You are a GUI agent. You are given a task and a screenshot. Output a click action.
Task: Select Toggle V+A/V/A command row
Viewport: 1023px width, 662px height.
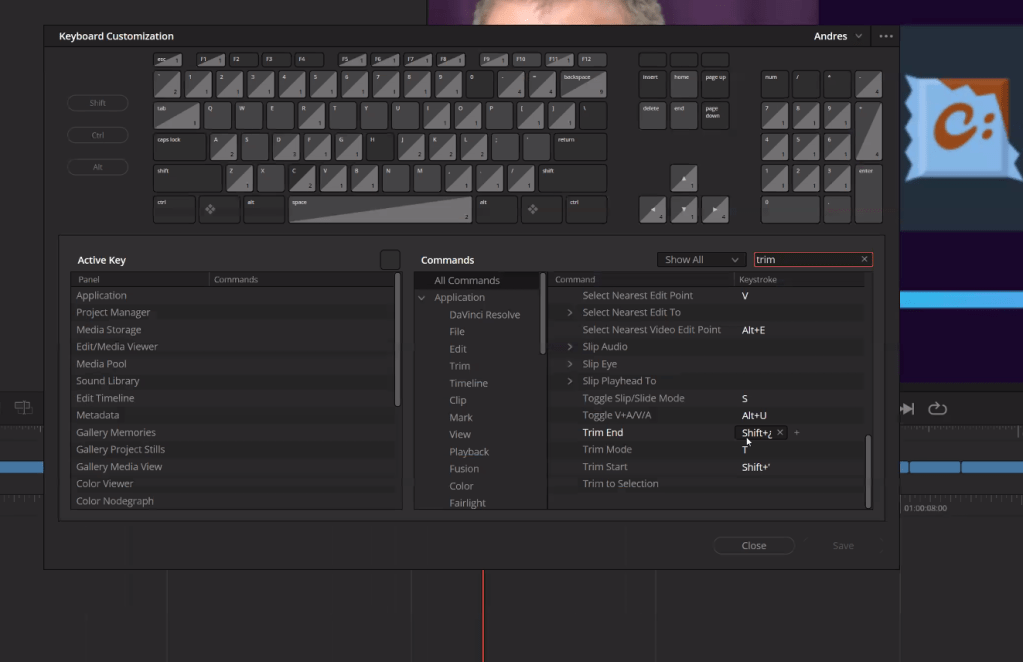[x=707, y=415]
